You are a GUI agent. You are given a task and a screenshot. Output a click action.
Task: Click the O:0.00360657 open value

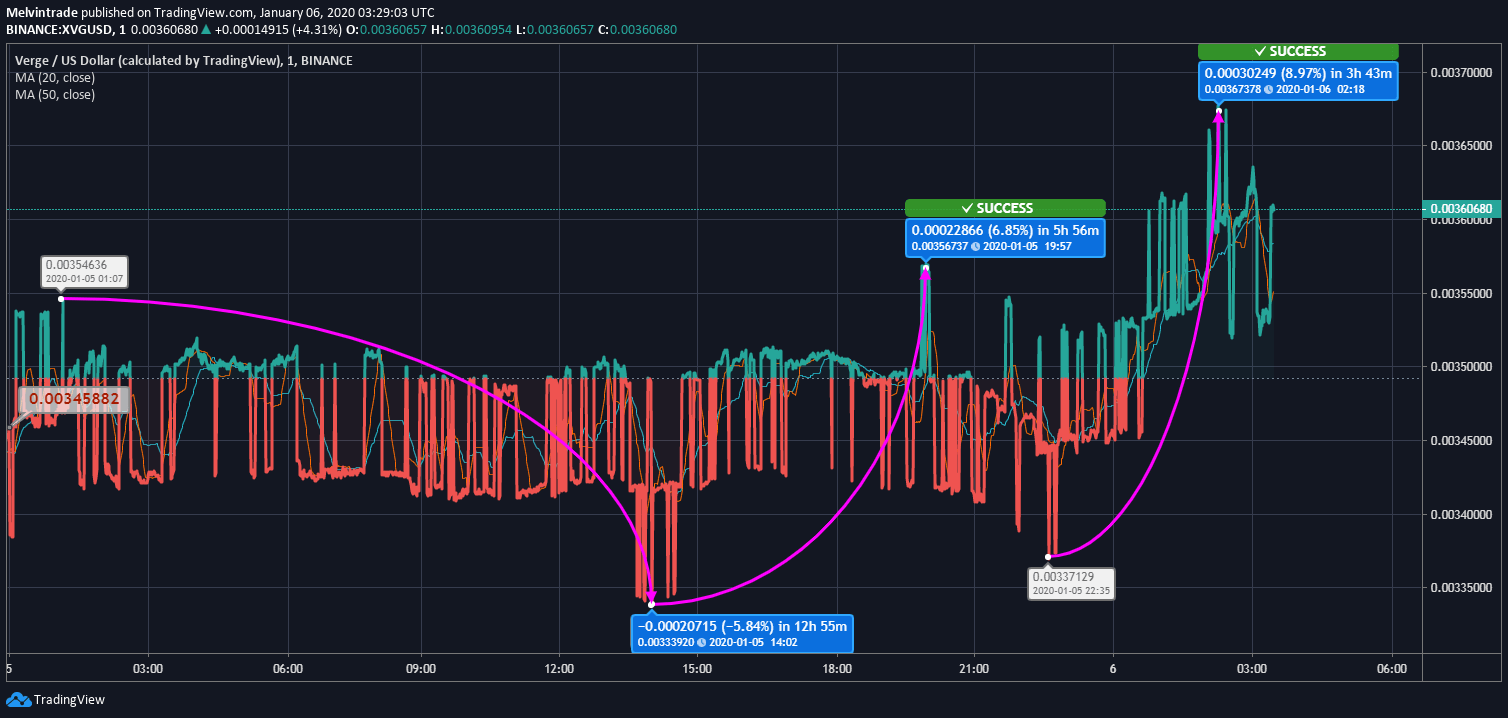(x=385, y=30)
